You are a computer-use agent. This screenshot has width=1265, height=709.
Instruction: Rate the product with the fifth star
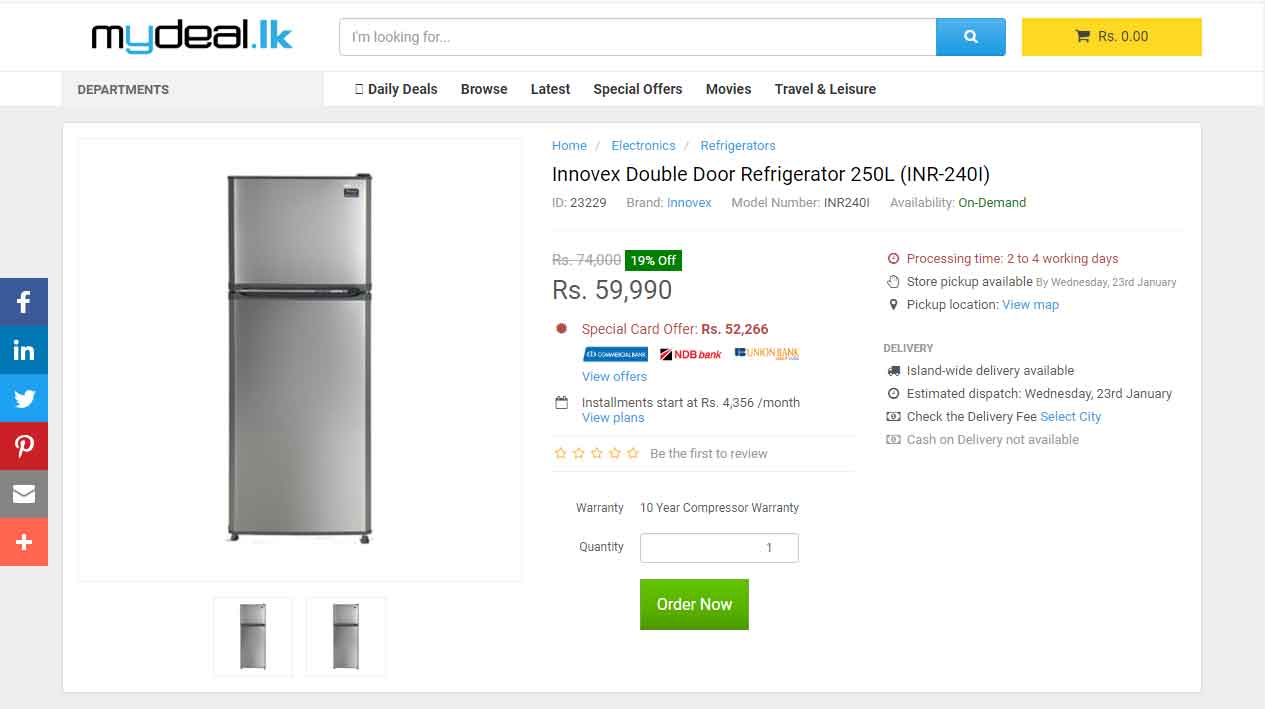(633, 453)
